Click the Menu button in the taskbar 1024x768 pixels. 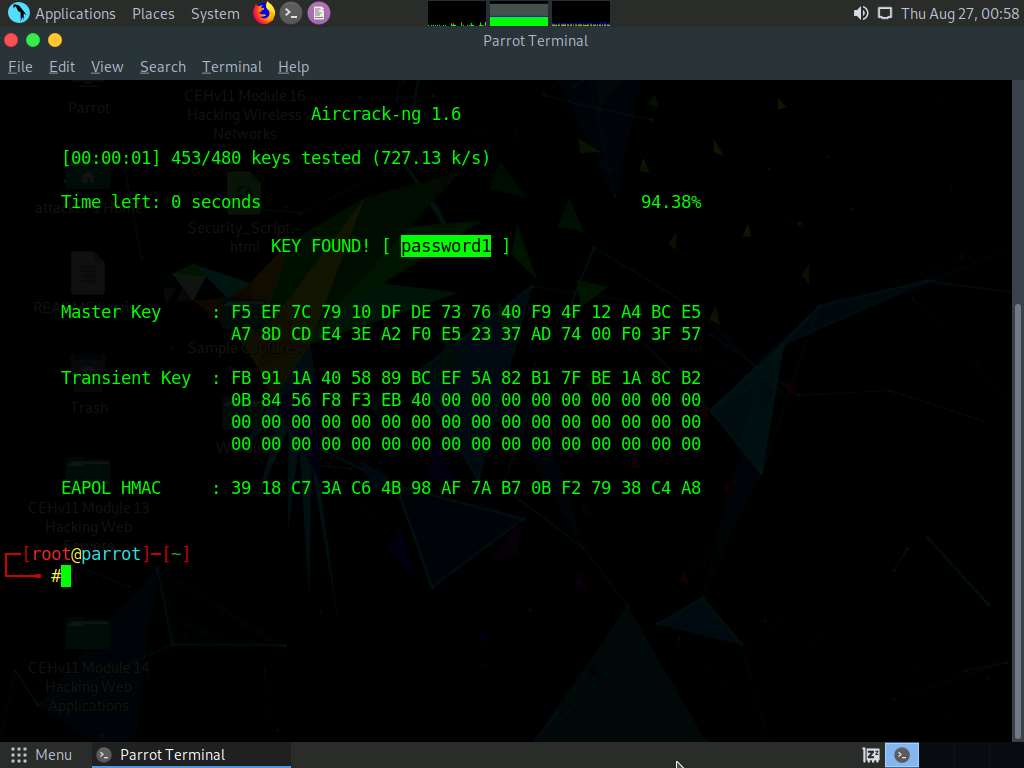[44, 754]
